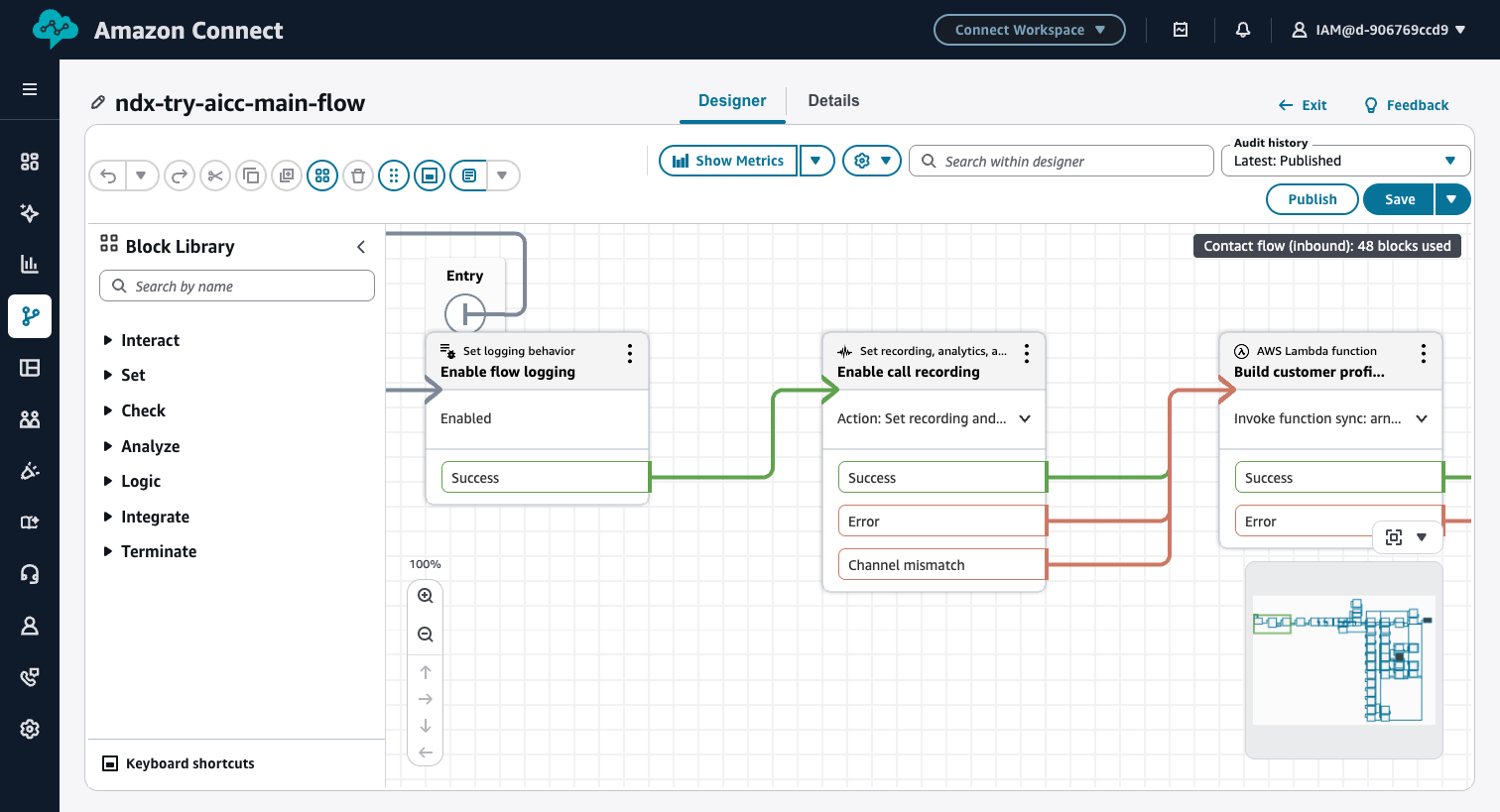Open the headset icon in the sidebar
Image resolution: width=1500 pixels, height=812 pixels.
click(30, 574)
